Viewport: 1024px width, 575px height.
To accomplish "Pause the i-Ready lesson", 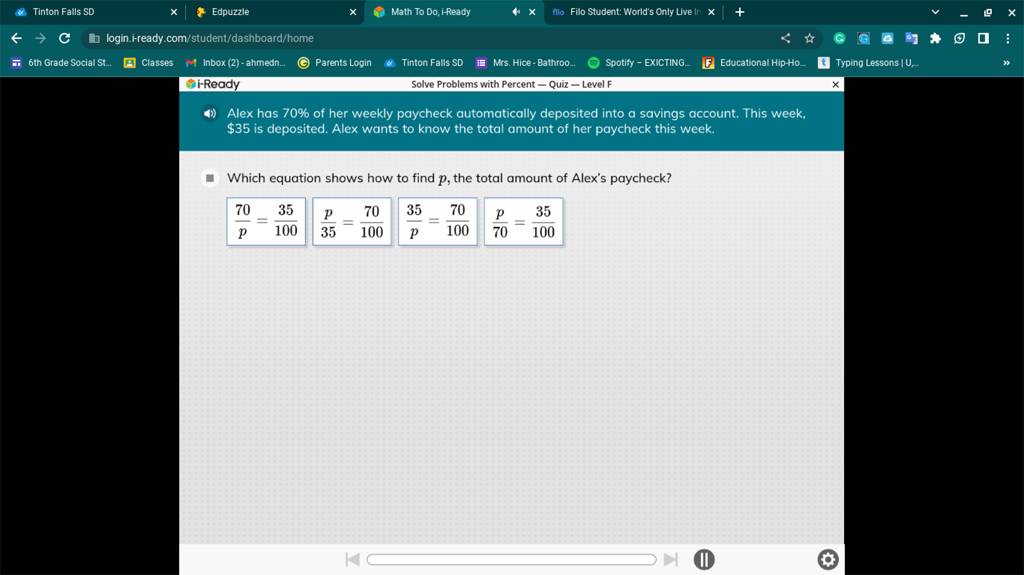I will coord(704,559).
